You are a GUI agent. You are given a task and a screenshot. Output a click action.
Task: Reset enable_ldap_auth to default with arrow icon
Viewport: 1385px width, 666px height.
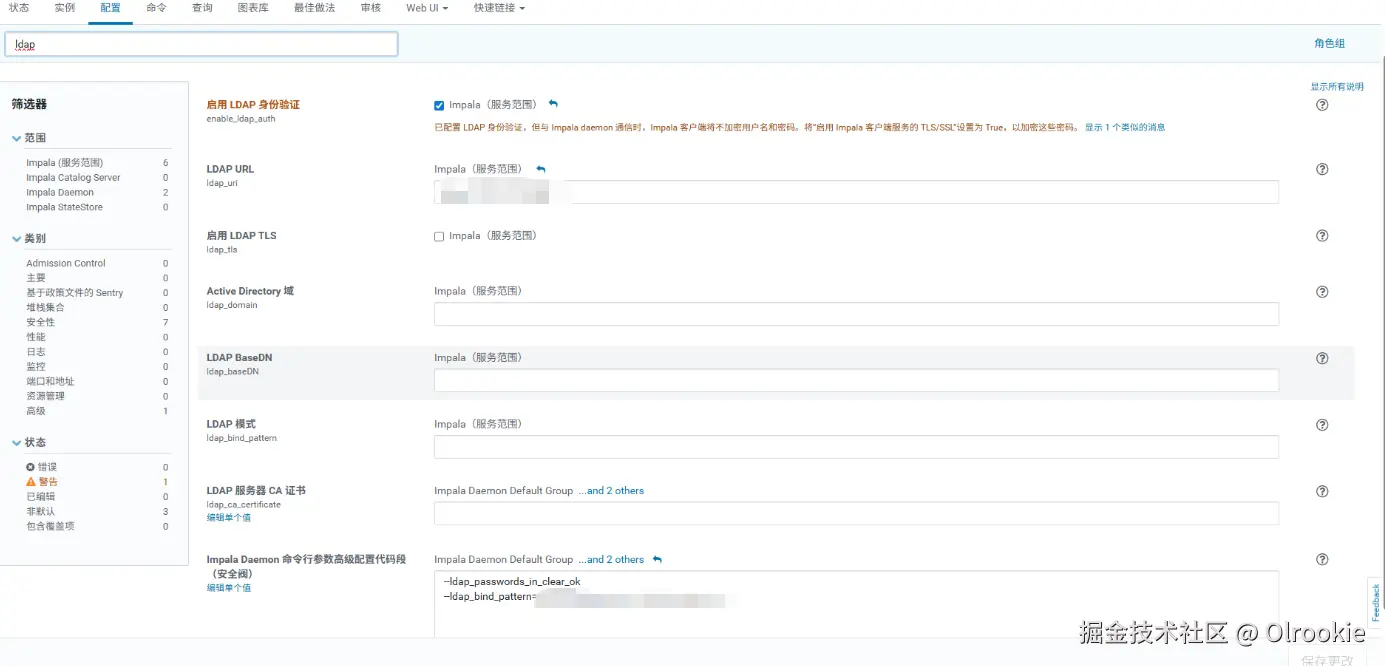coord(553,104)
